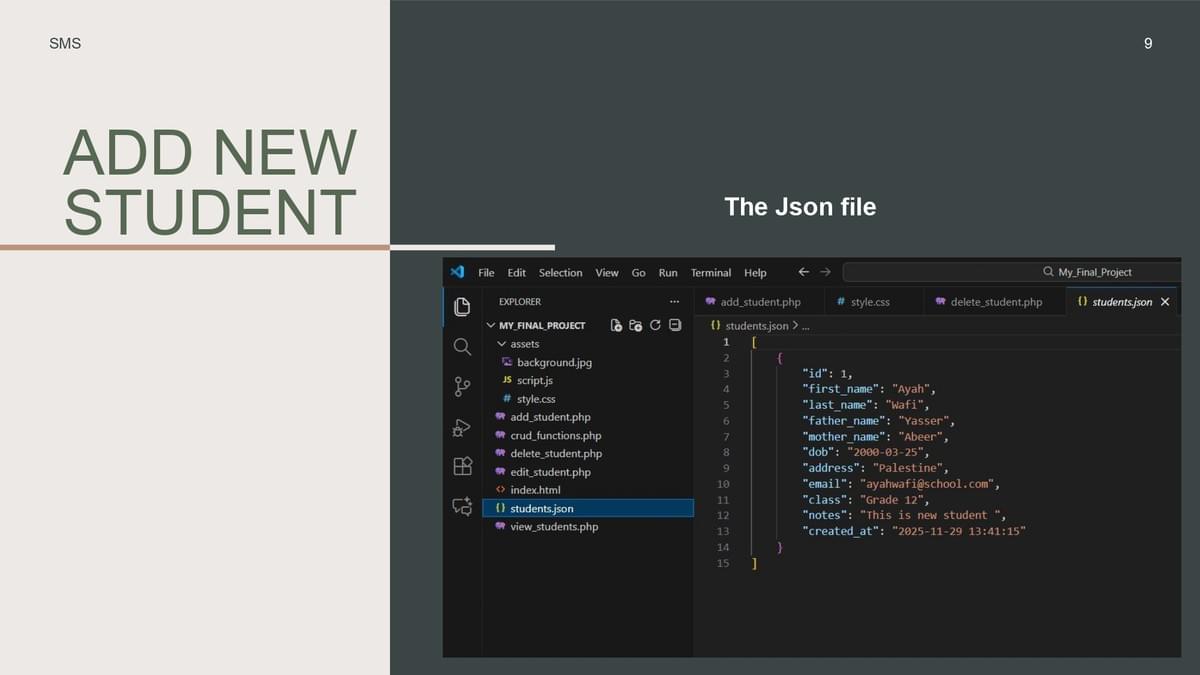
Task: Close the students.json editor tab
Action: click(1164, 301)
